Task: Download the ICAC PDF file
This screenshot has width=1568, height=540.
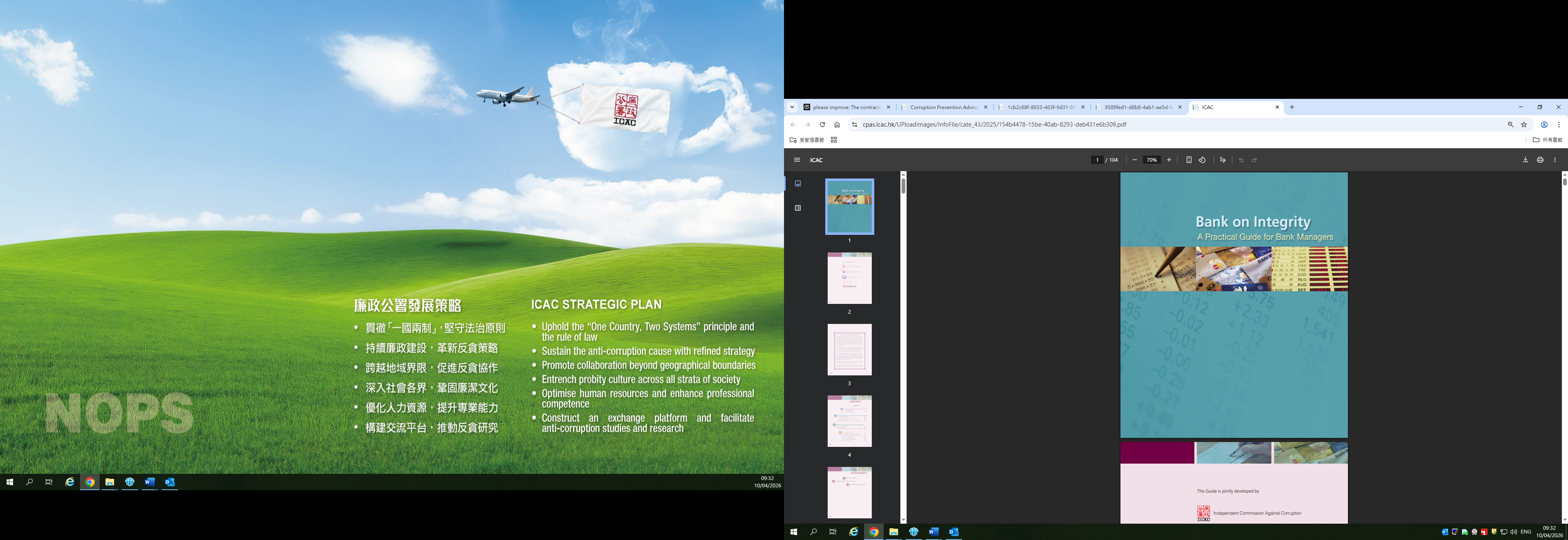Action: (1526, 160)
